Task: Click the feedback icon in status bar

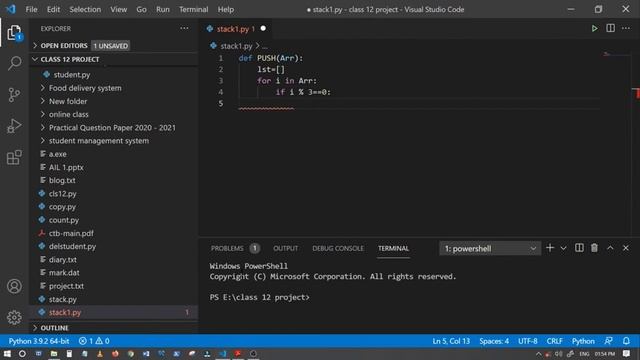Action: pyautogui.click(x=609, y=340)
